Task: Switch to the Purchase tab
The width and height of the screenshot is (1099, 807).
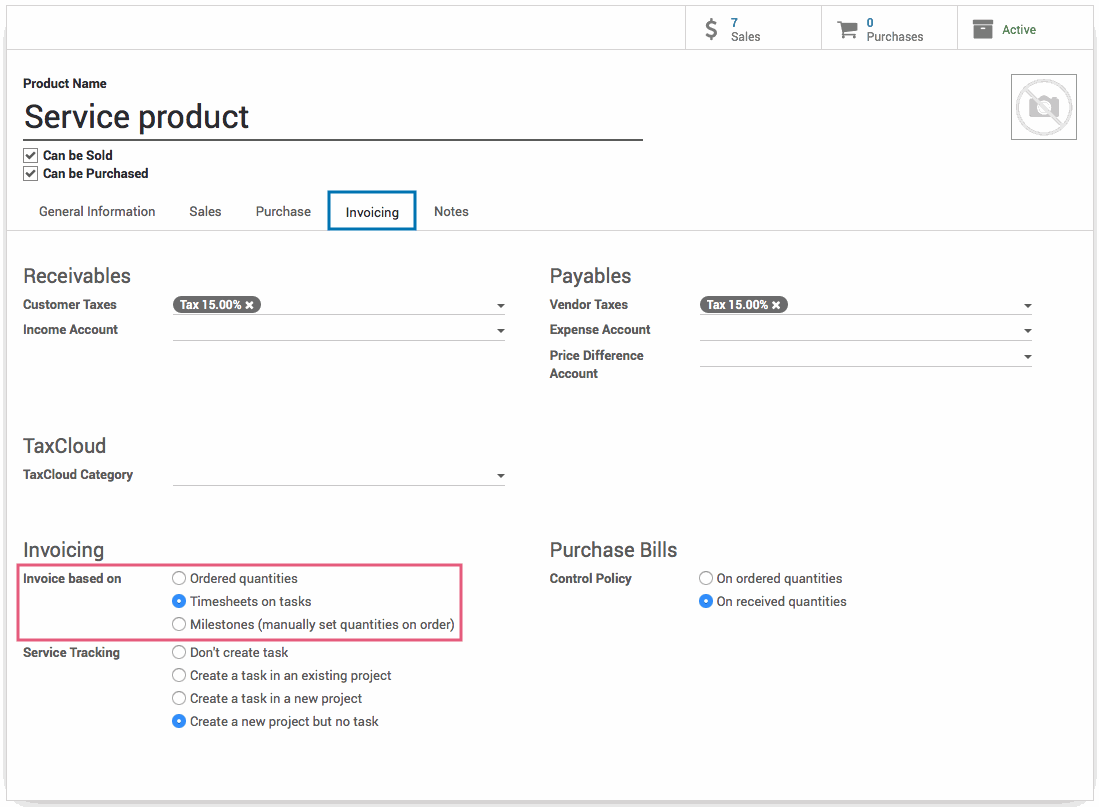Action: (283, 212)
